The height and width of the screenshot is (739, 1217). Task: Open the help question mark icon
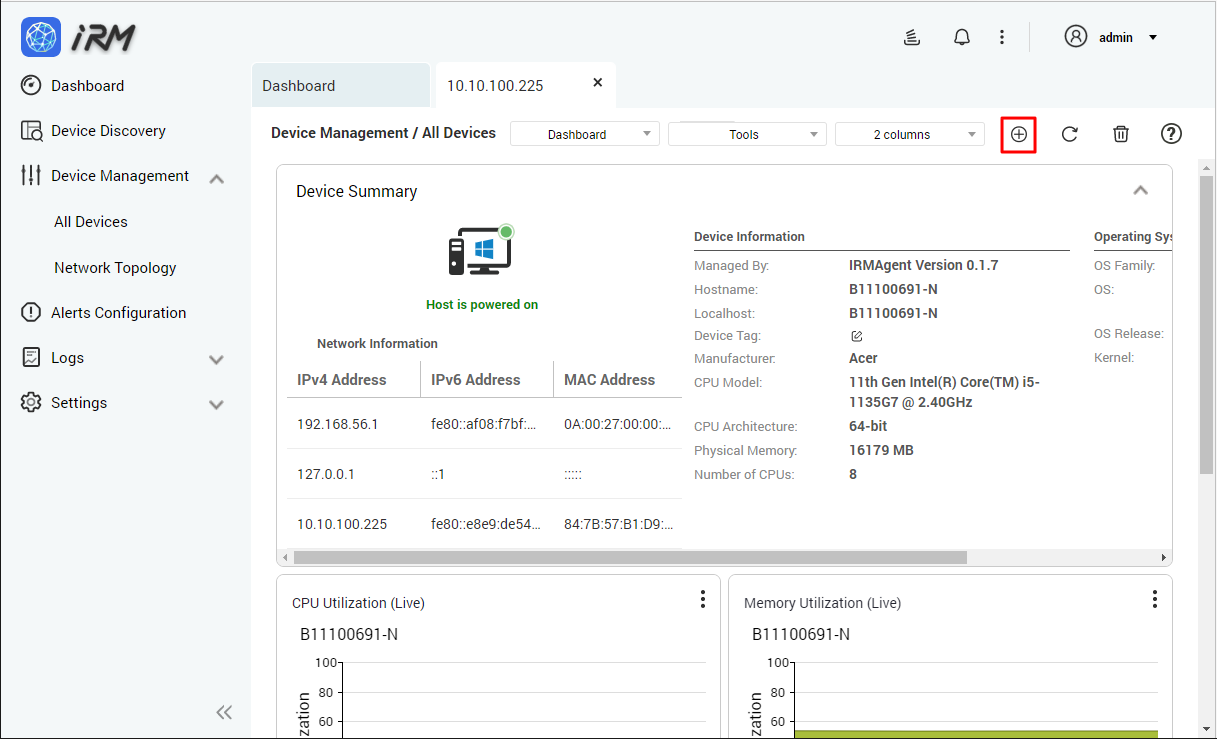click(x=1171, y=133)
